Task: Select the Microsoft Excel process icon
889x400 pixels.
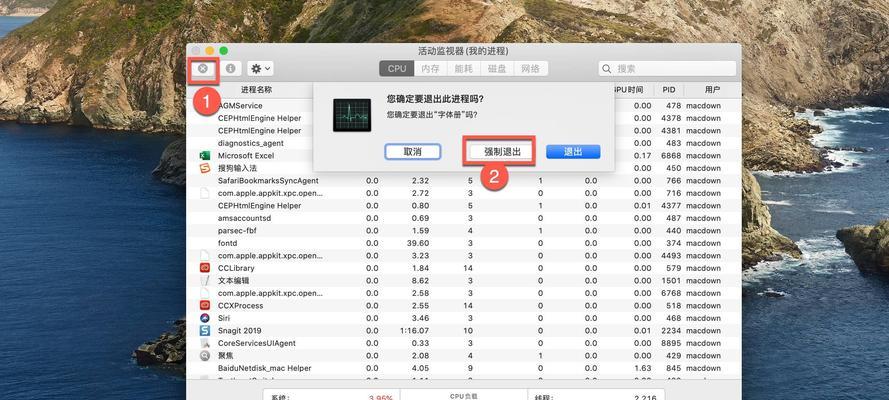Action: 205,156
